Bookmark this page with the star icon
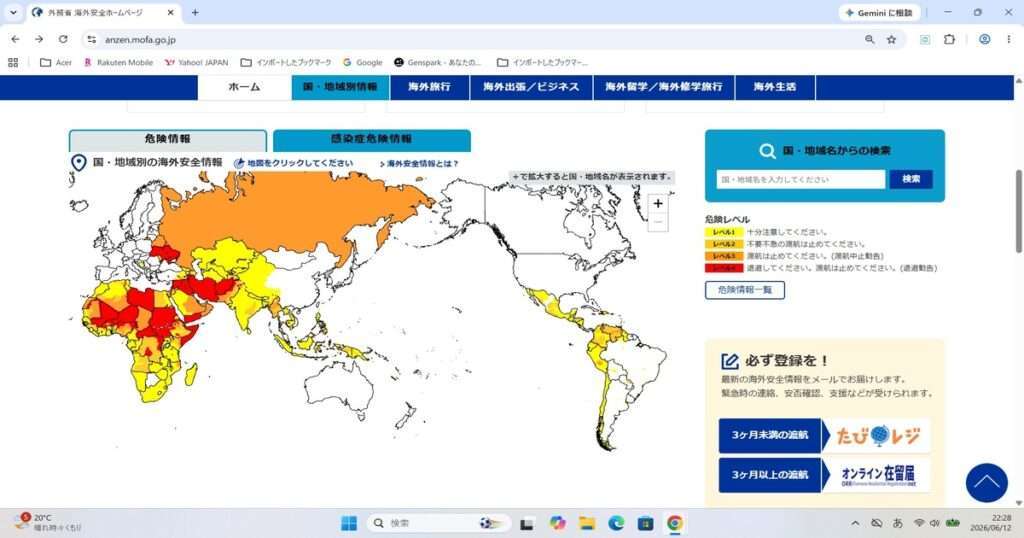The image size is (1024, 538). point(891,40)
